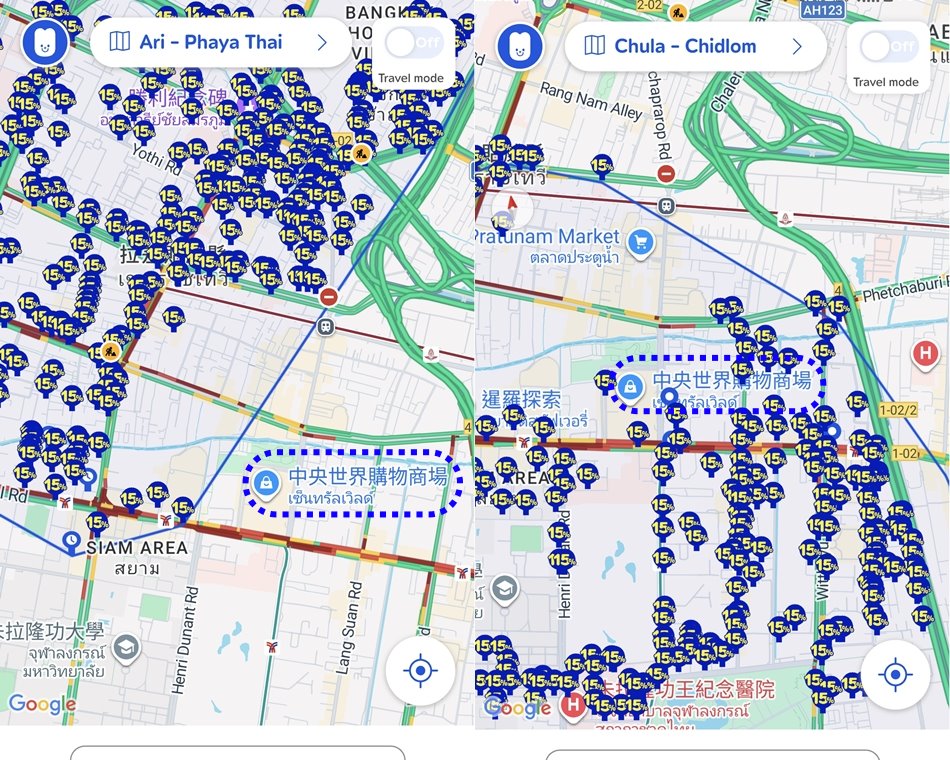Viewport: 950px width, 760px height.
Task: Tap the folded map icon in Ari - Phaya Thai pill
Action: [119, 42]
